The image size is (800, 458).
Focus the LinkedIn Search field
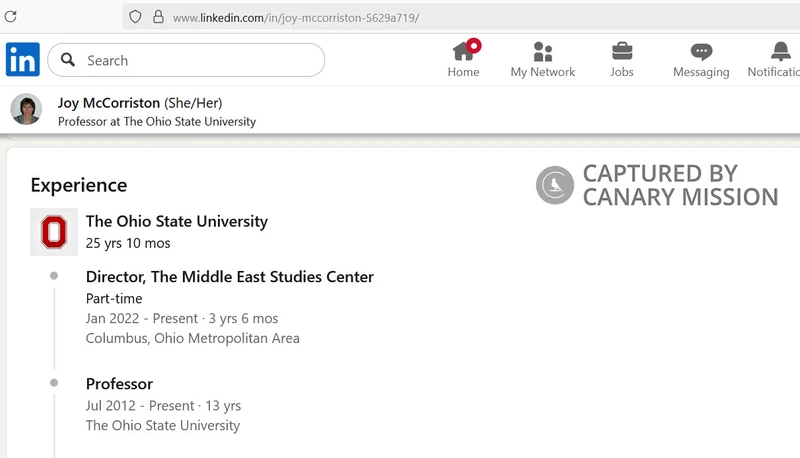tap(186, 60)
